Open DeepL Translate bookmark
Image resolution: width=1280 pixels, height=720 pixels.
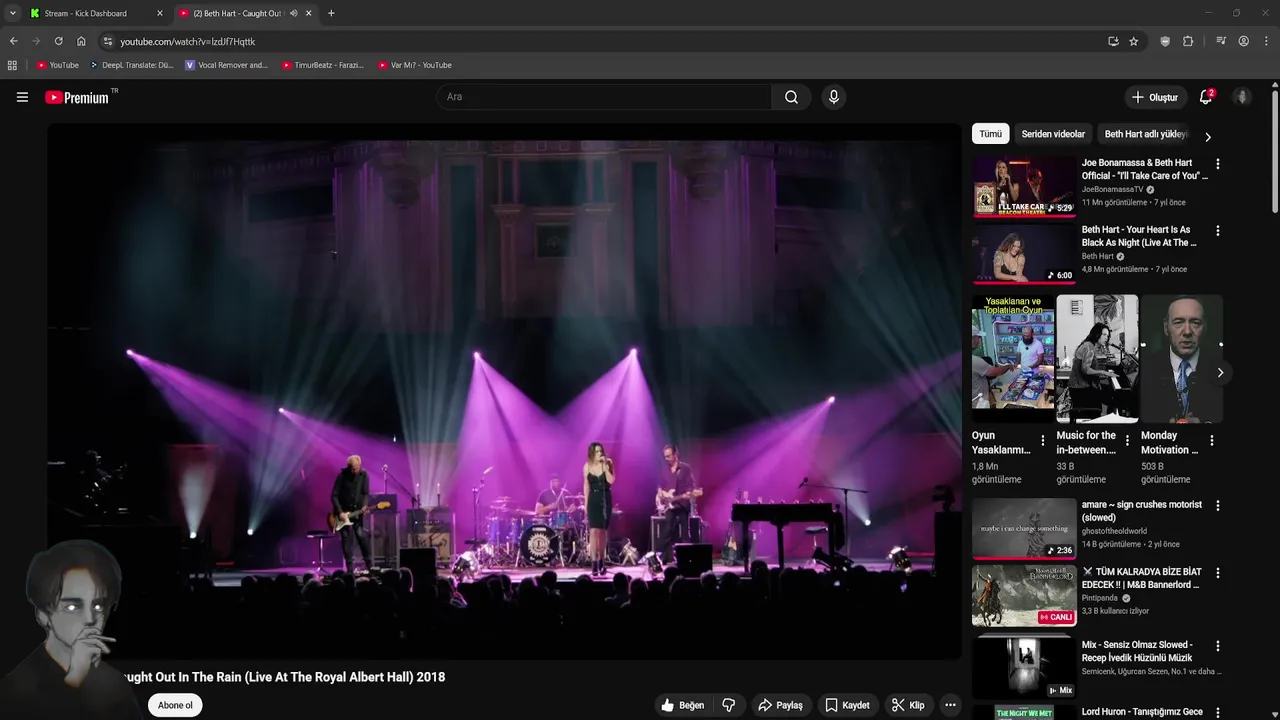point(131,65)
